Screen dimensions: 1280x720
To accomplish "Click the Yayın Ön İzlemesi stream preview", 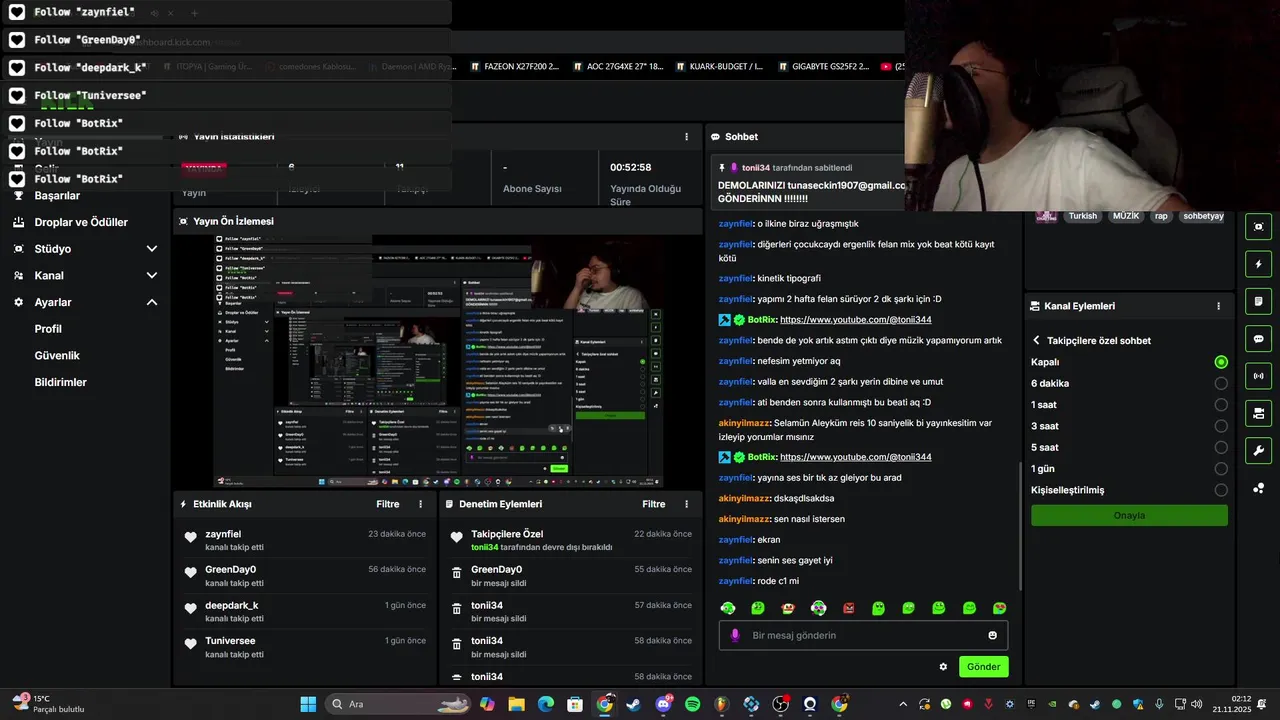I will (x=438, y=361).
